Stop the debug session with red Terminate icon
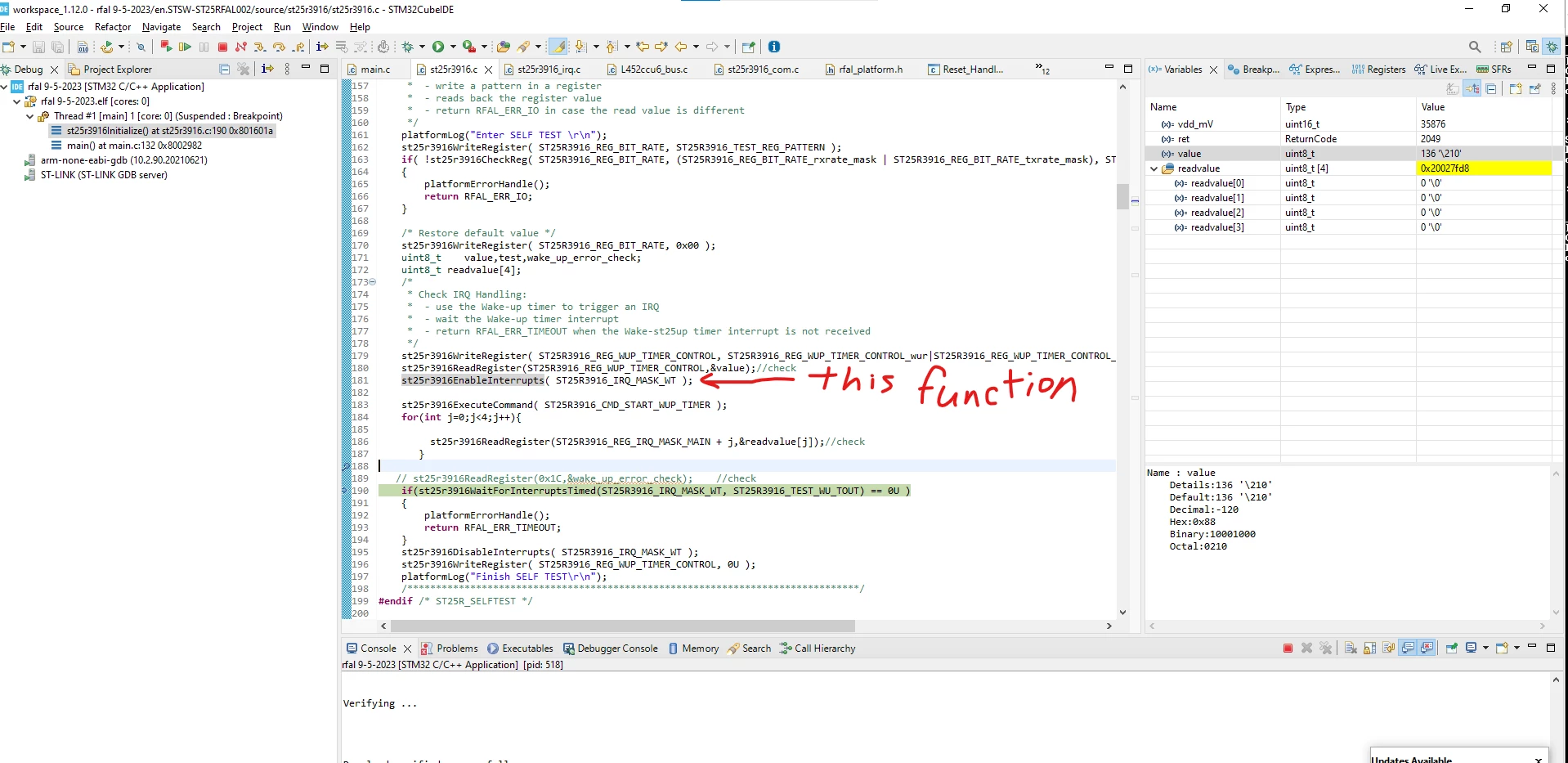The height and width of the screenshot is (763, 1568). (x=222, y=47)
